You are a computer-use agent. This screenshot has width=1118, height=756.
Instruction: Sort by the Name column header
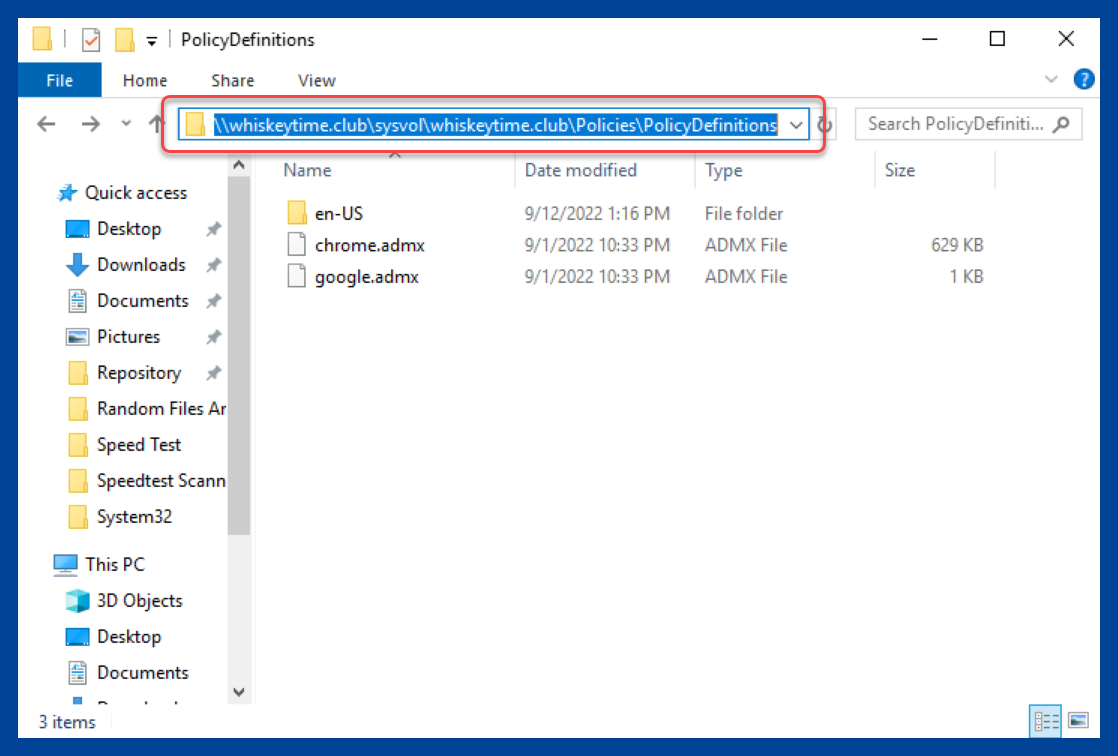[307, 170]
